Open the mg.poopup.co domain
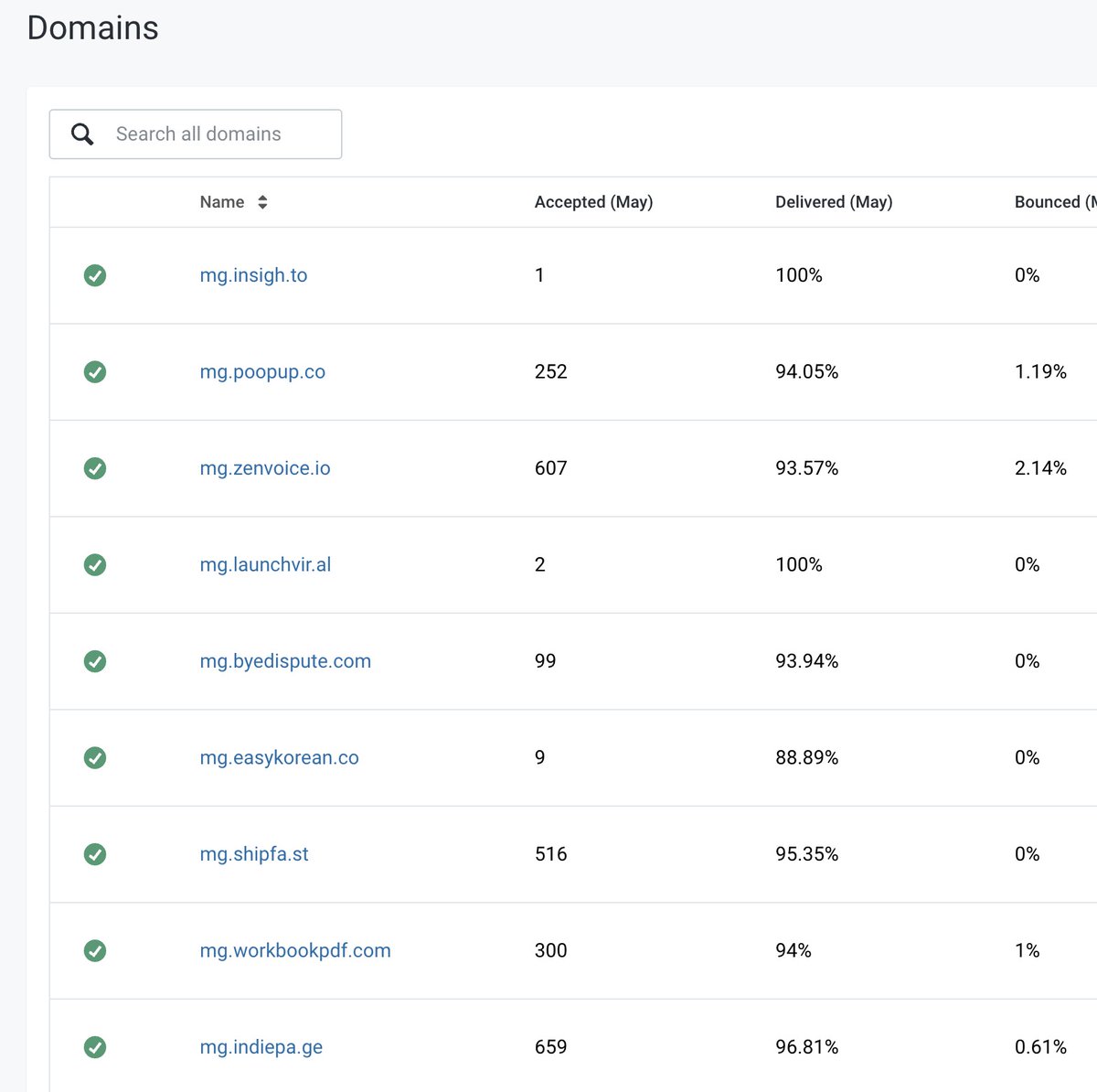 [262, 372]
